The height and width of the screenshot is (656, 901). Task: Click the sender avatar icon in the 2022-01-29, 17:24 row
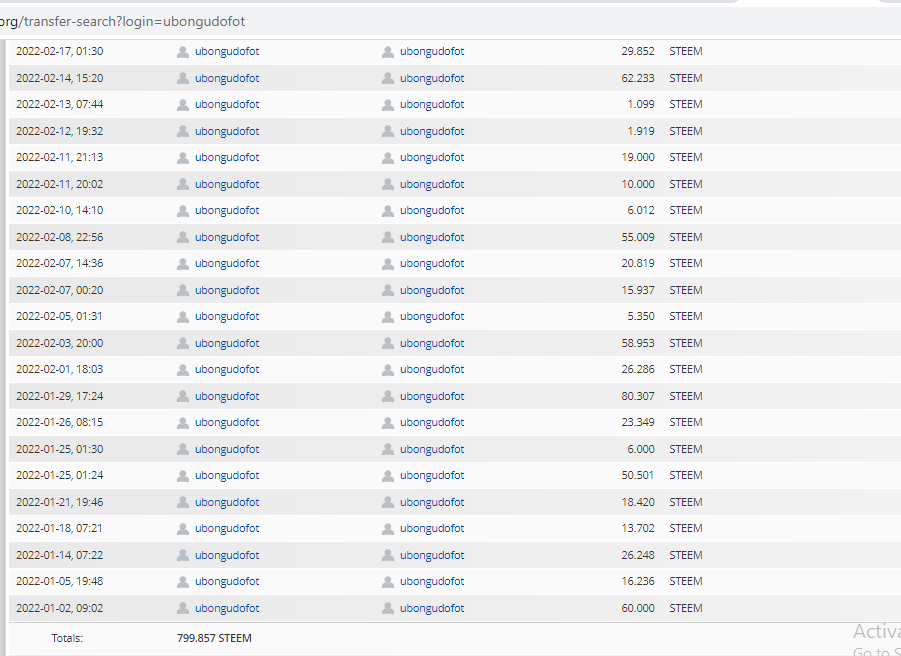point(183,396)
